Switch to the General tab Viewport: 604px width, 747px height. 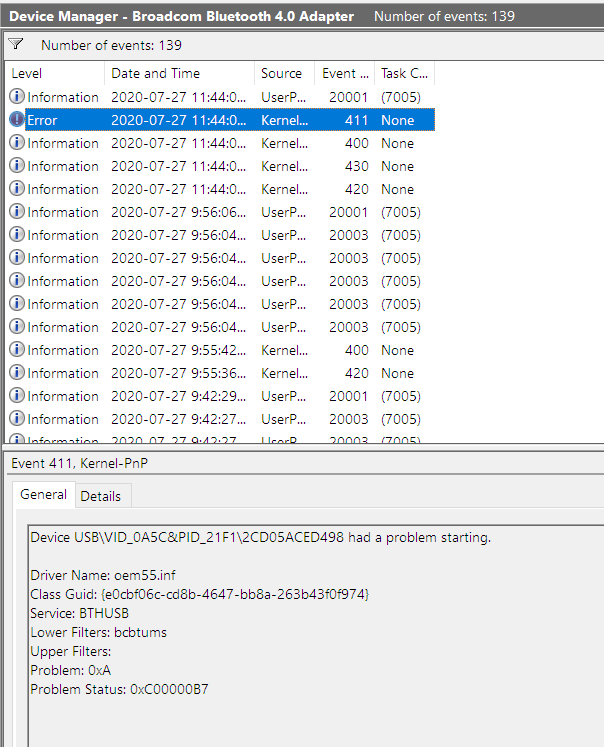tap(43, 495)
